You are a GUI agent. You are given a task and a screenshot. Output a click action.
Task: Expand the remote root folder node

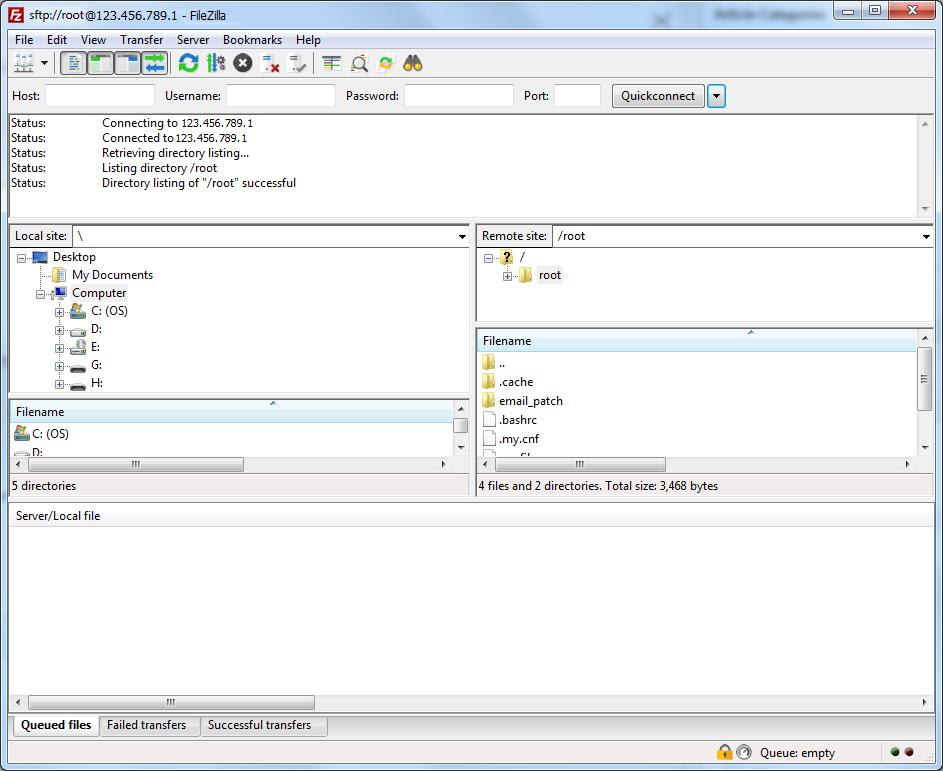[508, 277]
